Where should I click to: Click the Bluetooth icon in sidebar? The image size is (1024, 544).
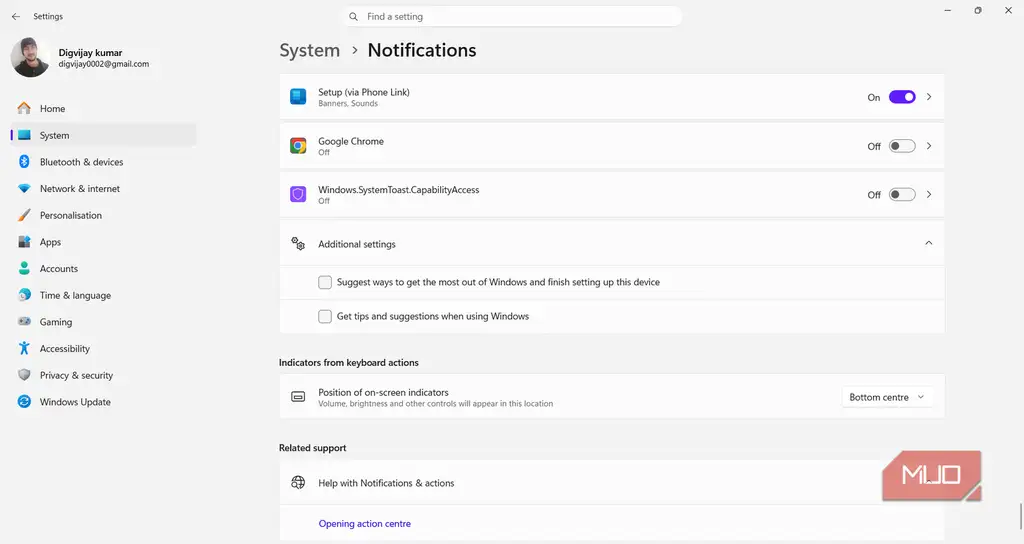click(24, 162)
